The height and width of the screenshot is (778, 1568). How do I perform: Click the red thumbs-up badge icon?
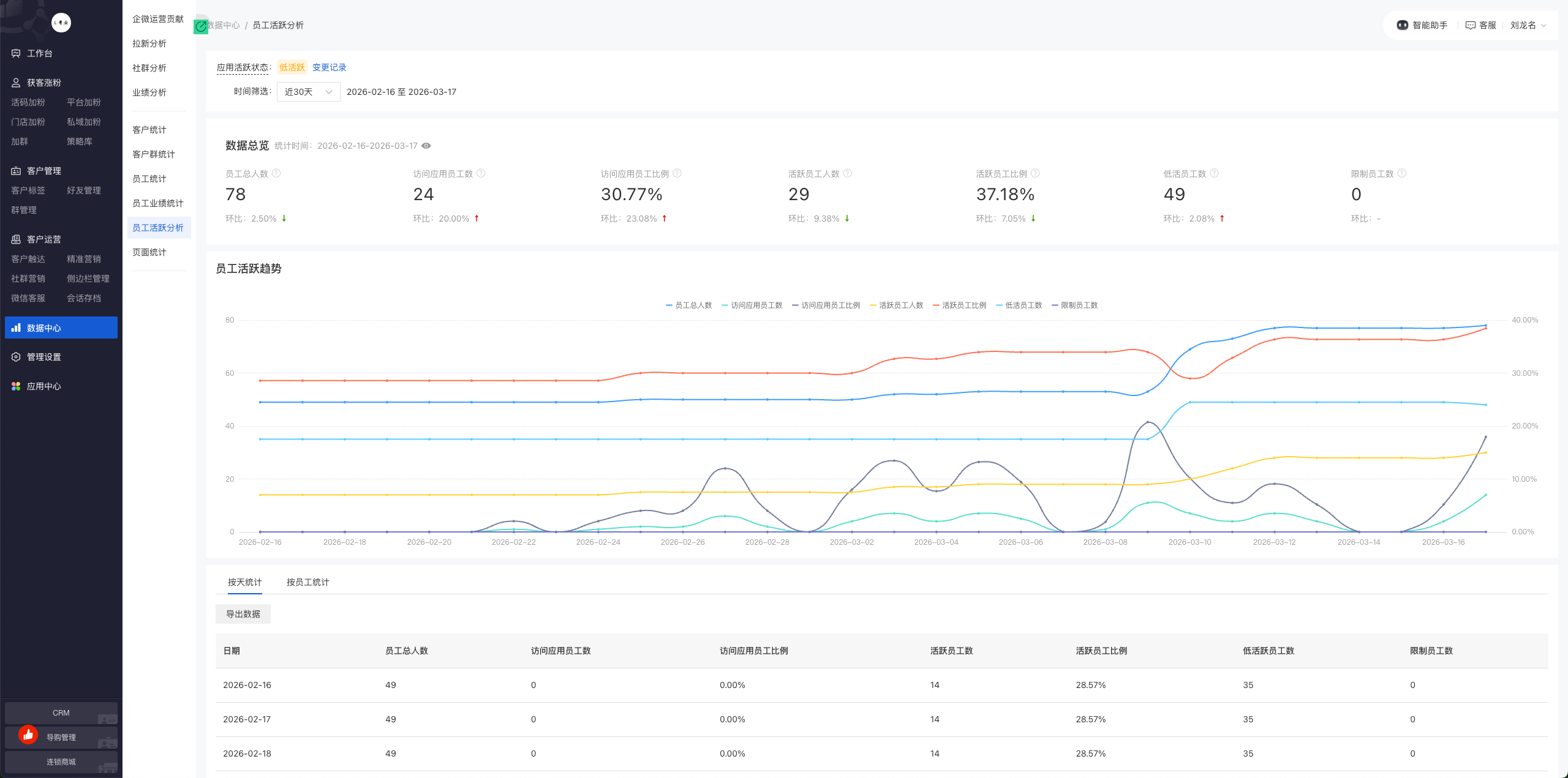point(28,734)
